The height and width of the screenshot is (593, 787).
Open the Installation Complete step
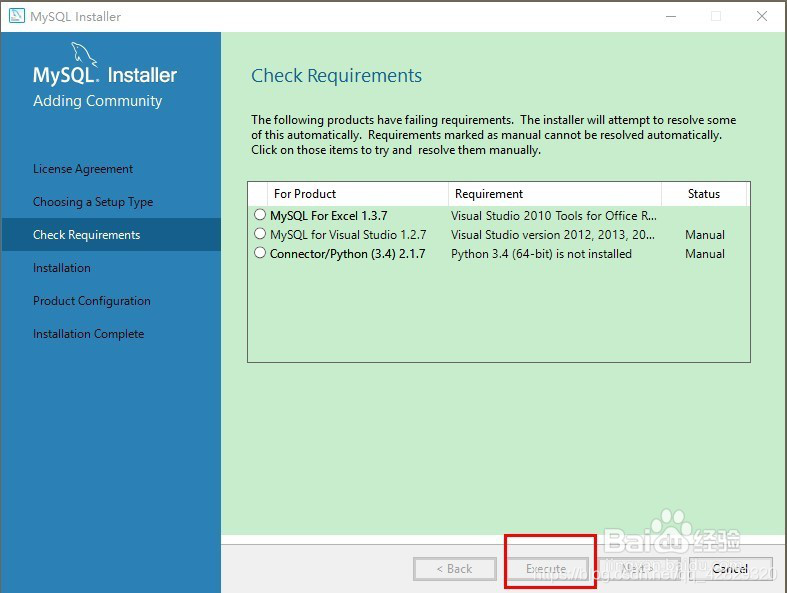pyautogui.click(x=88, y=334)
